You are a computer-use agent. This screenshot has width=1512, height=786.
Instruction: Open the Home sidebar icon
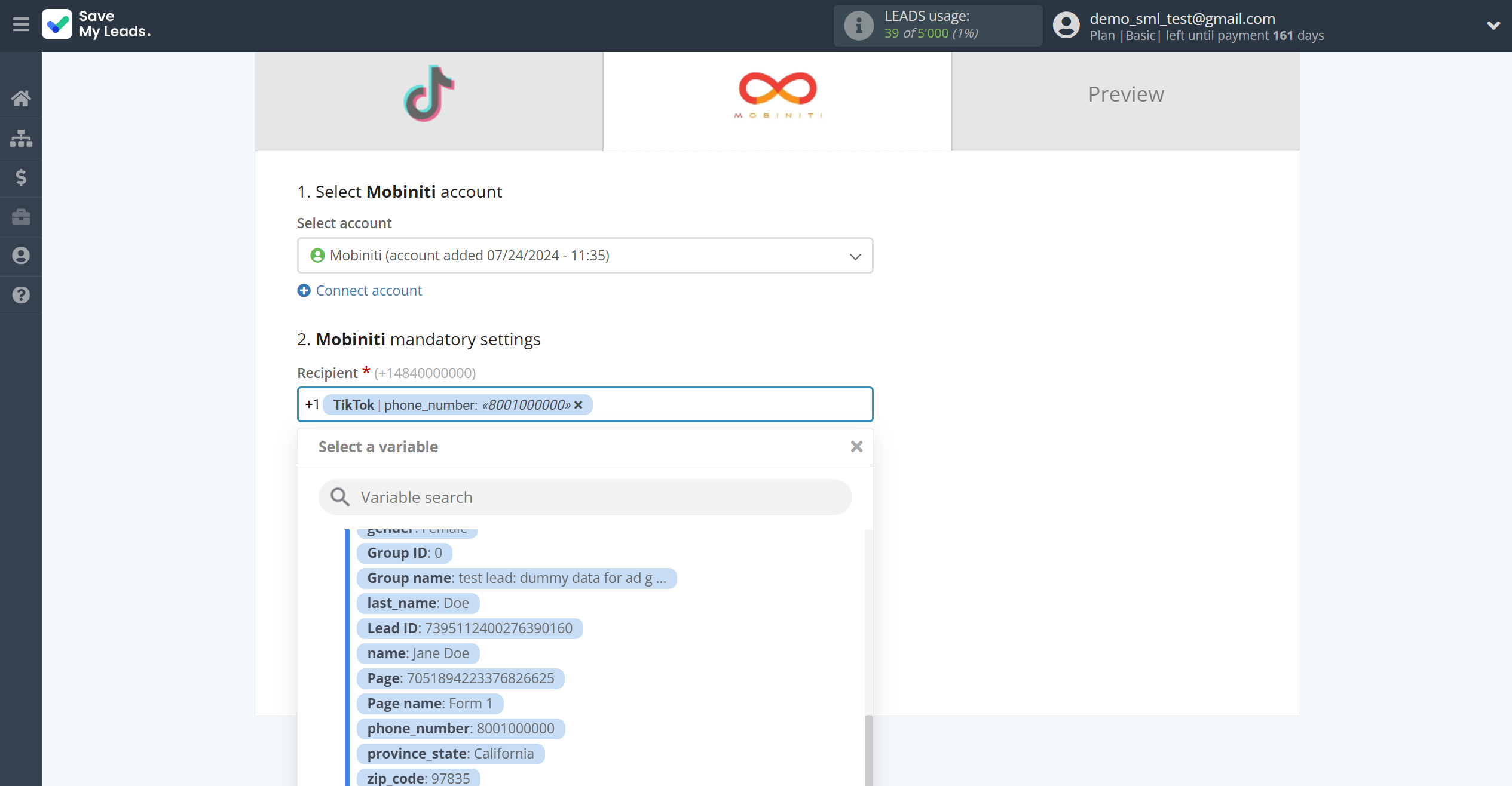coord(21,98)
